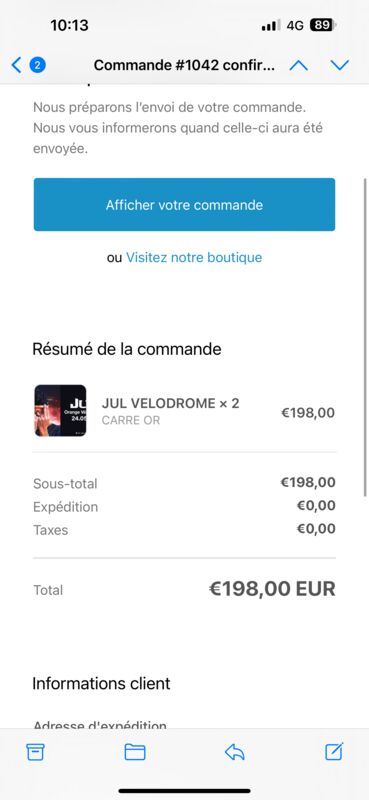The width and height of the screenshot is (369, 800).
Task: Tap the 10:13 clock in the status bar
Action: [69, 25]
